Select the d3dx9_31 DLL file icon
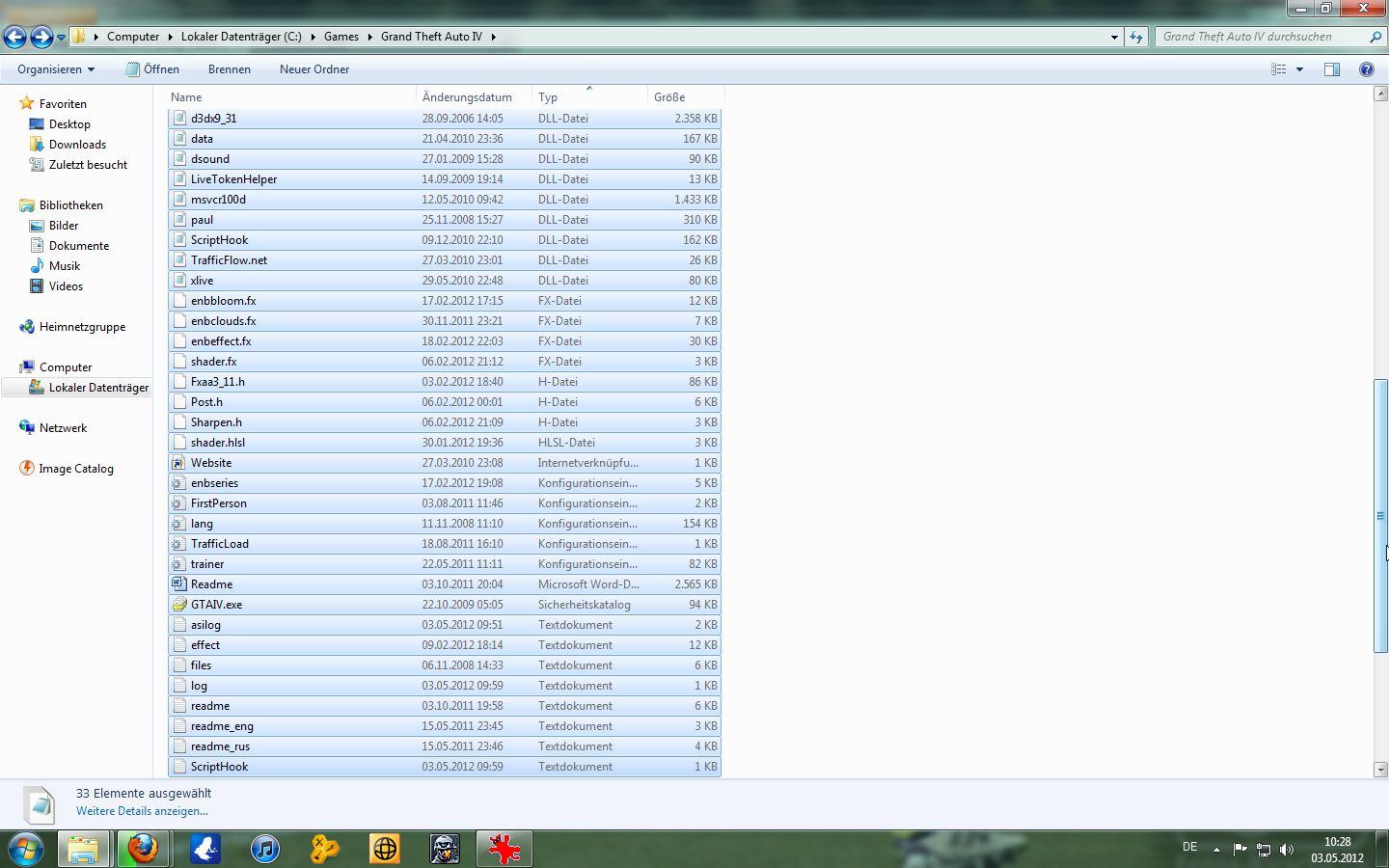 point(178,119)
